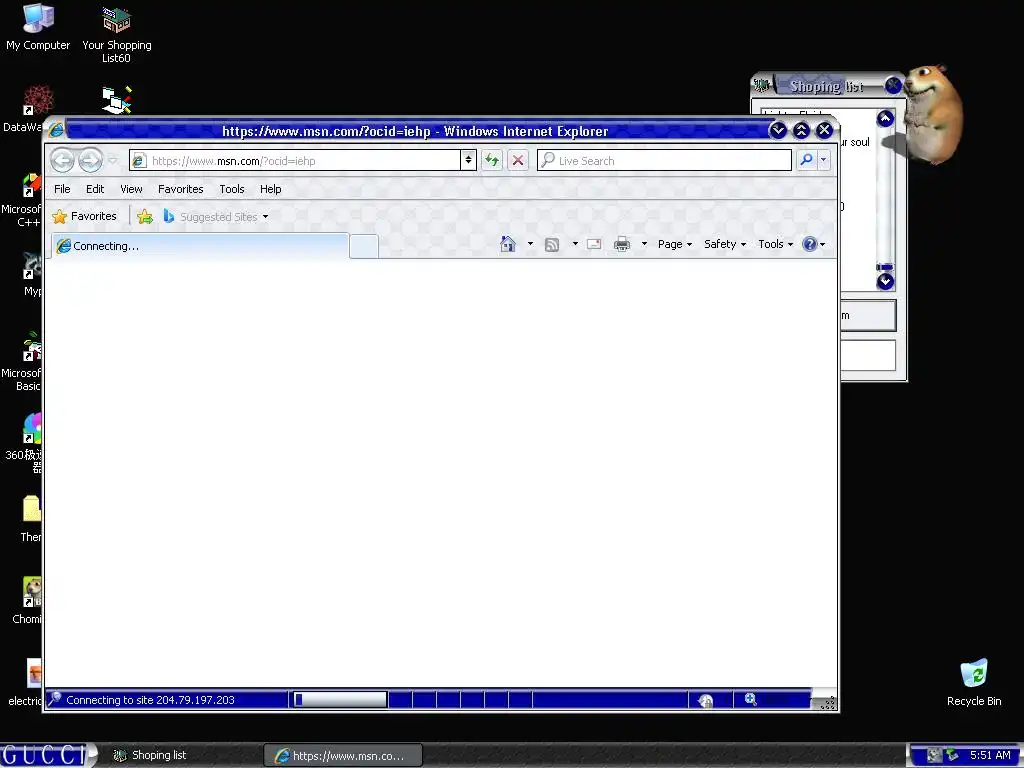
Task: Switch to msn.com Internet Explorer taskbar button
Action: (343, 756)
